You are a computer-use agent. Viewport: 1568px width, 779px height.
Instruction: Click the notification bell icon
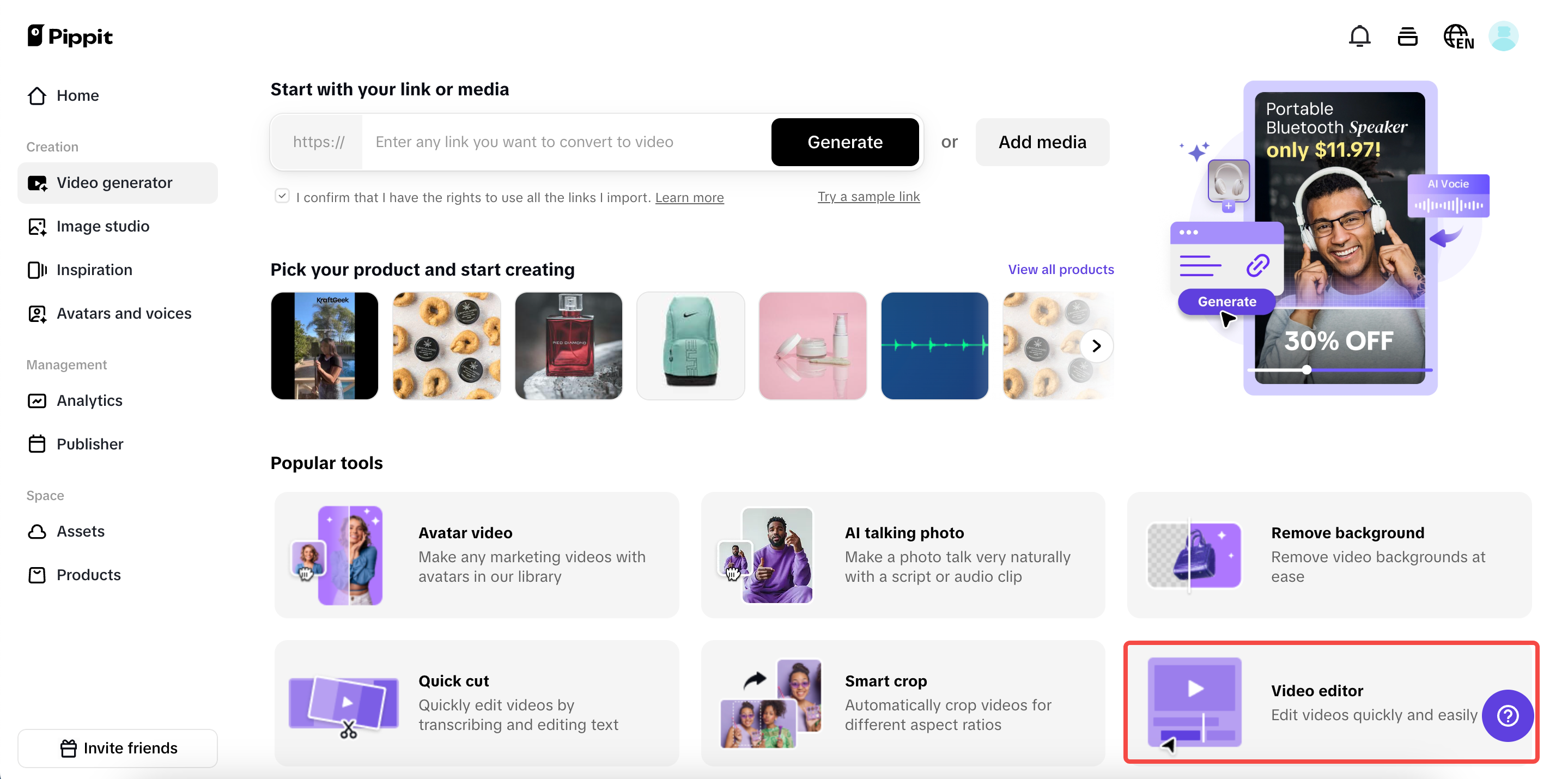tap(1360, 36)
